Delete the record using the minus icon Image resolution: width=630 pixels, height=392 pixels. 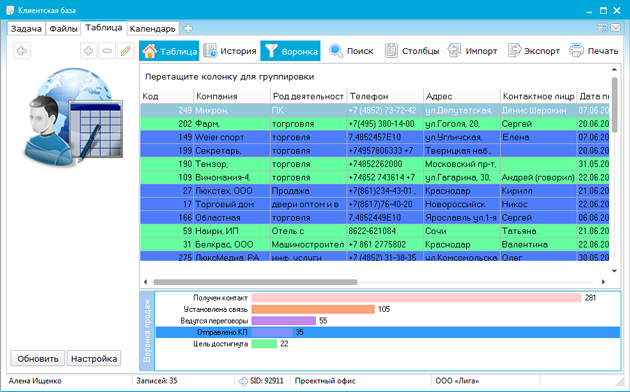107,51
